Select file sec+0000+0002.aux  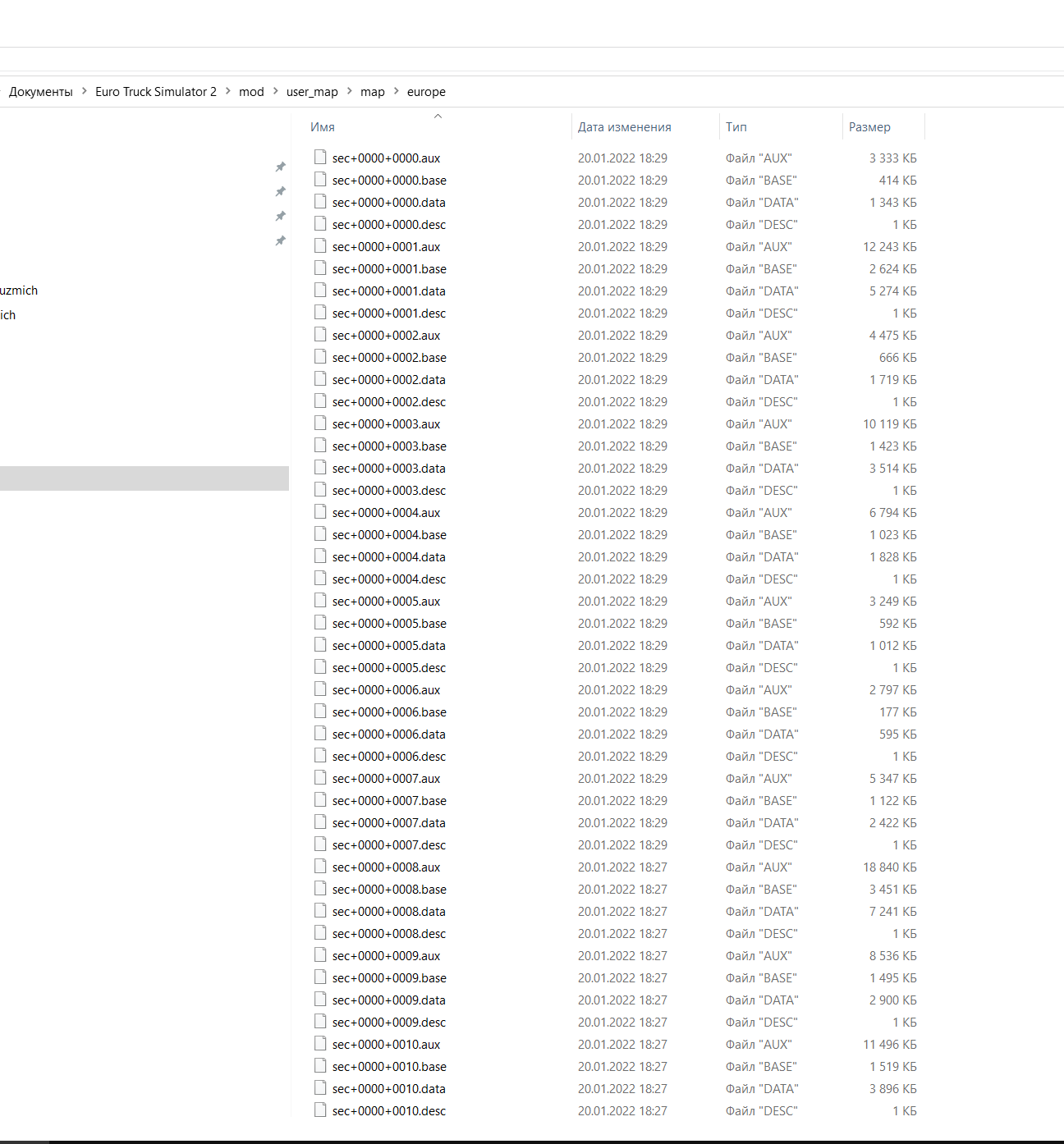tap(387, 335)
